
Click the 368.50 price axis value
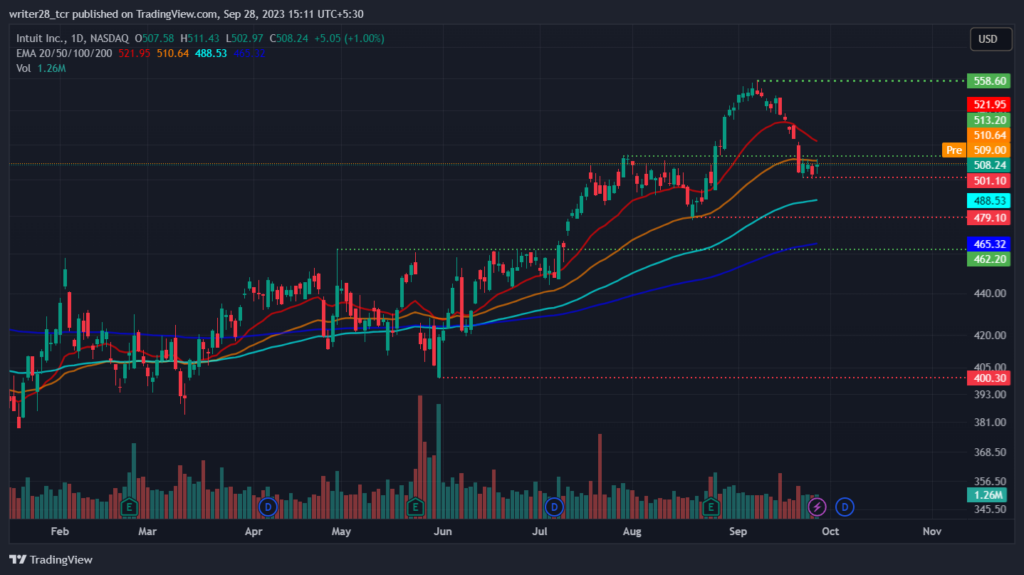pyautogui.click(x=990, y=452)
